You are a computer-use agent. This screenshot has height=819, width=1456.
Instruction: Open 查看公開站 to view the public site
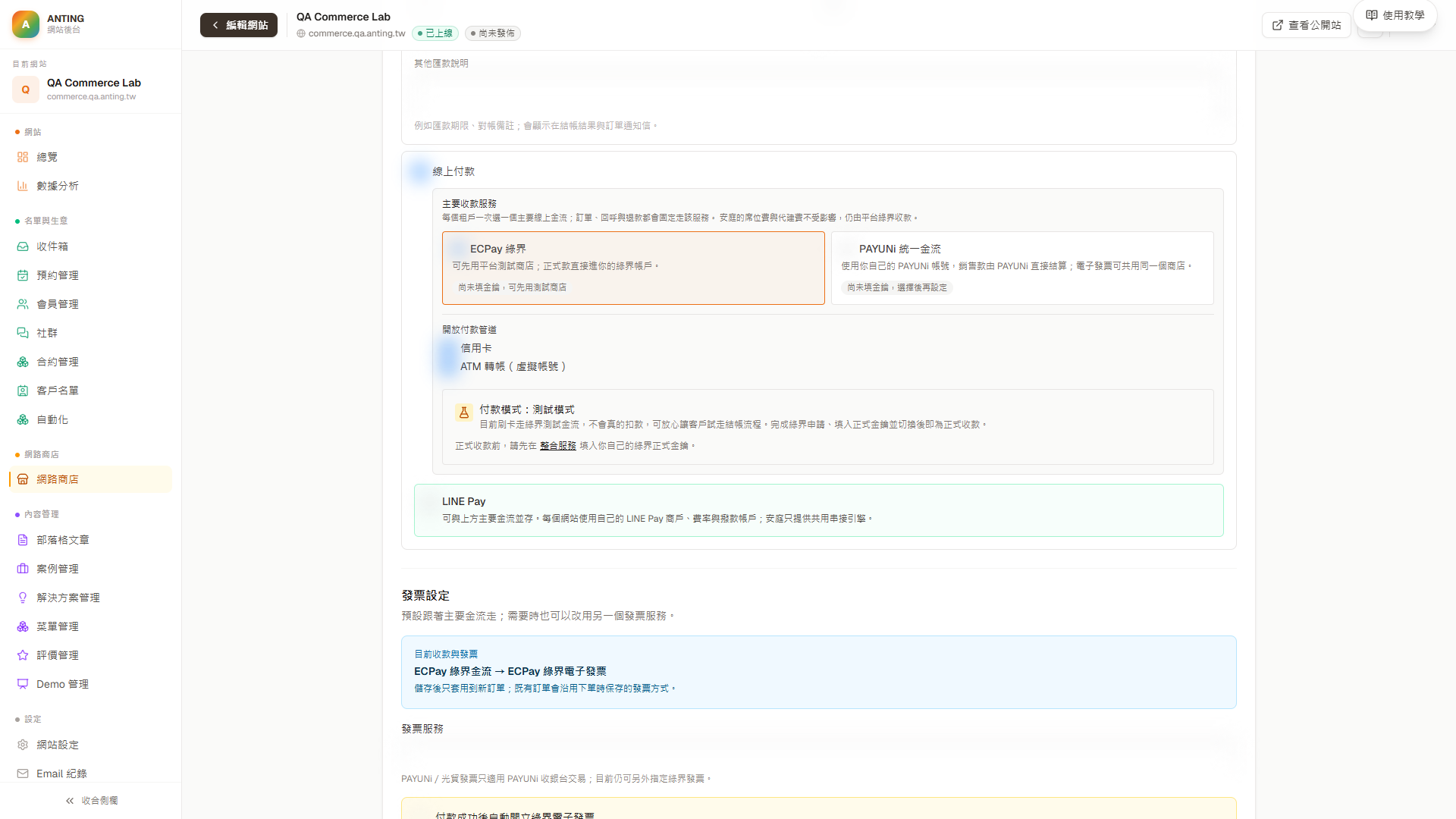click(1307, 25)
